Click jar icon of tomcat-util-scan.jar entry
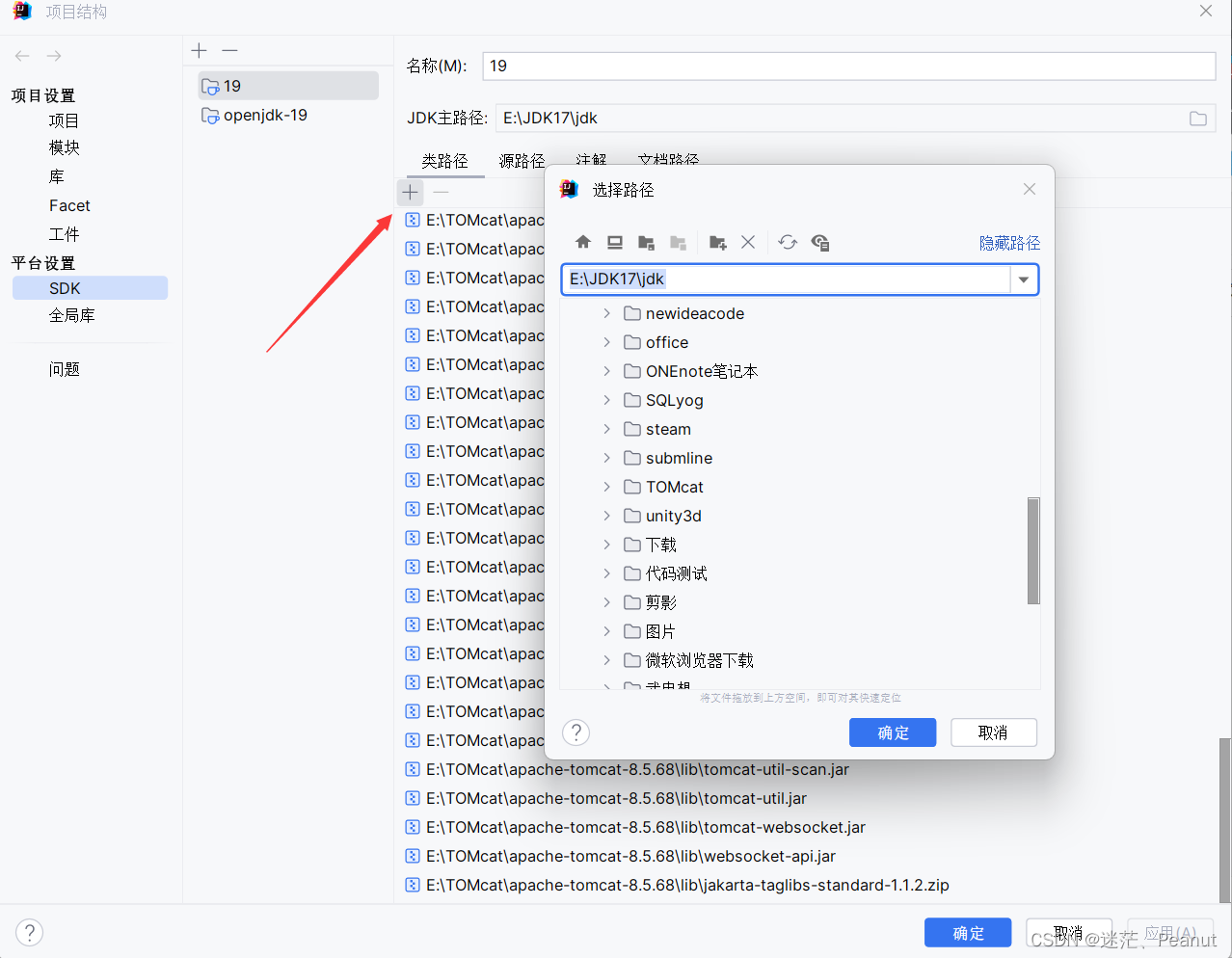1232x958 pixels. tap(413, 769)
